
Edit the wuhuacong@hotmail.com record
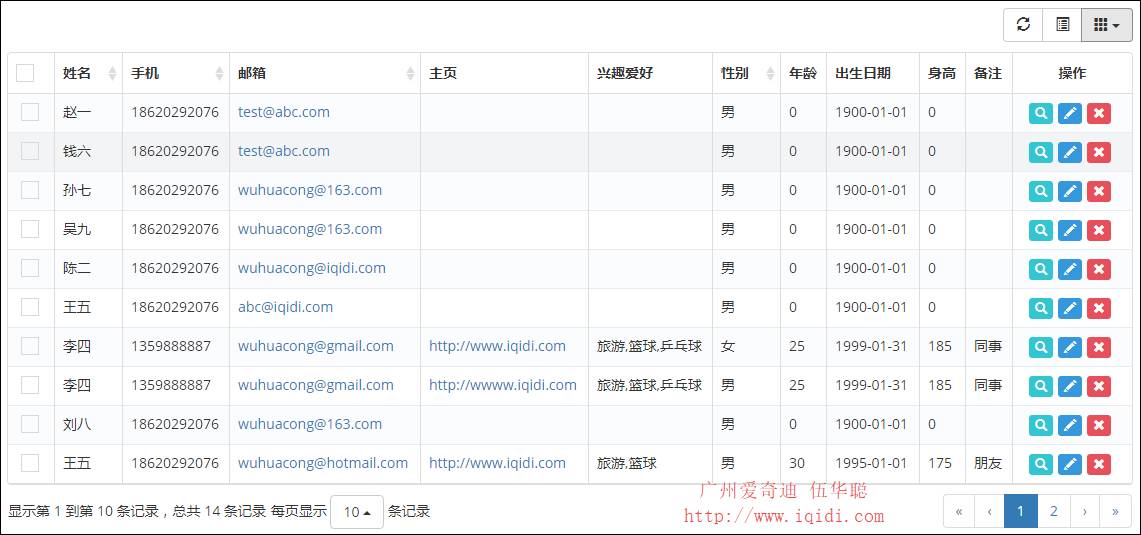[x=1070, y=464]
